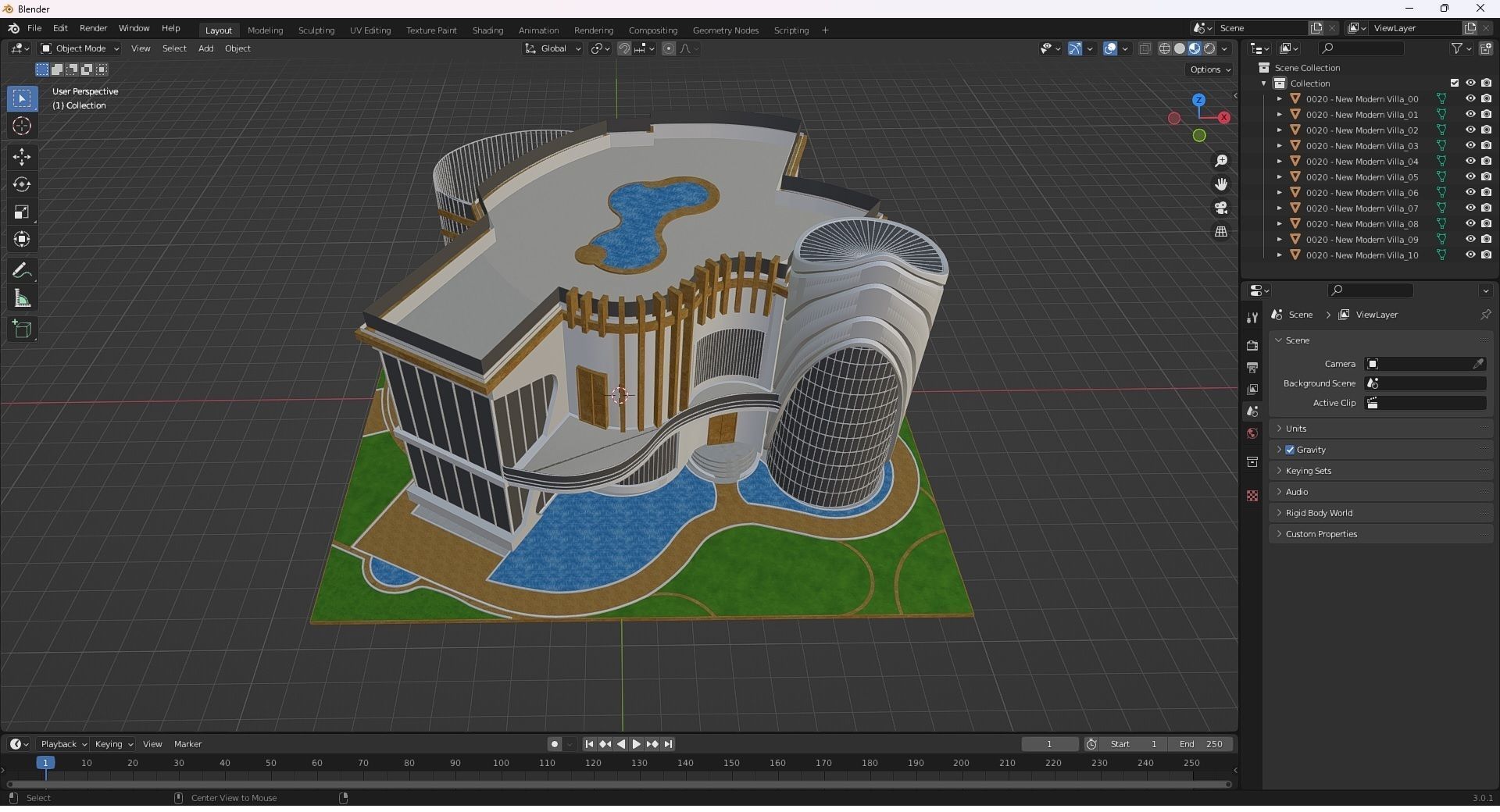Select the Measure tool
This screenshot has height=812, width=1500.
pyautogui.click(x=22, y=298)
